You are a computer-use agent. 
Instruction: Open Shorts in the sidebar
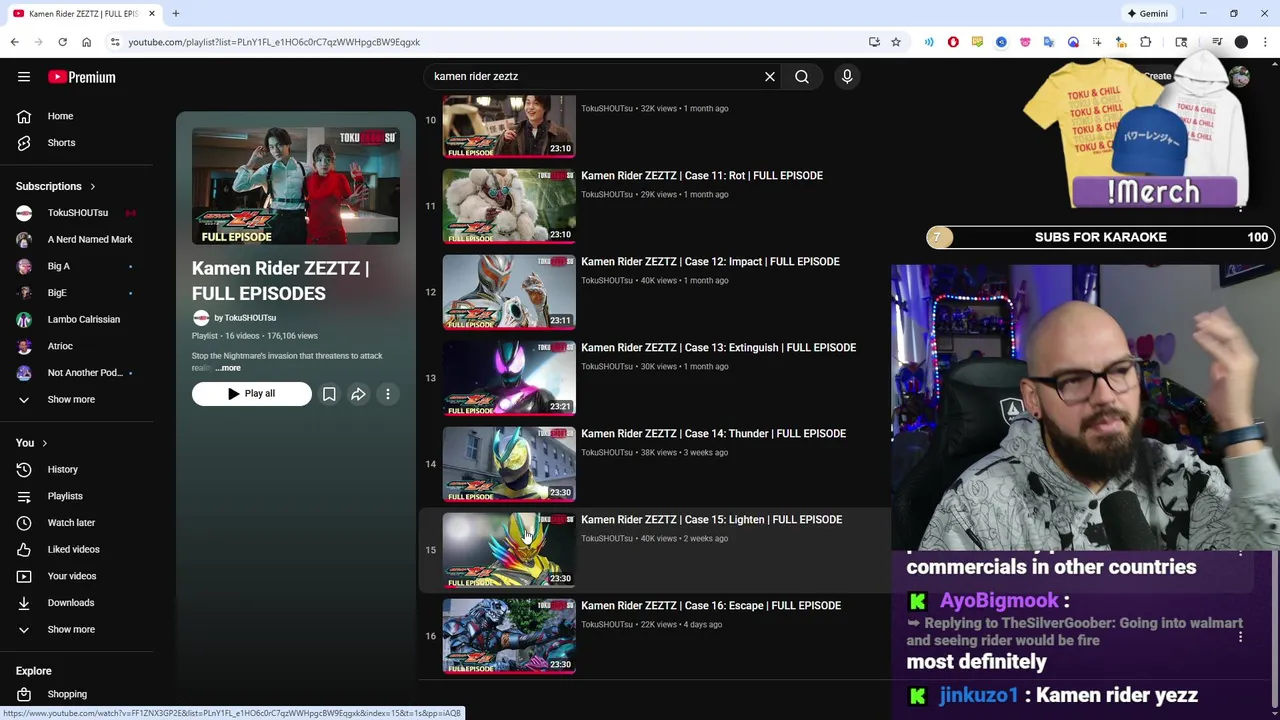pyautogui.click(x=61, y=143)
